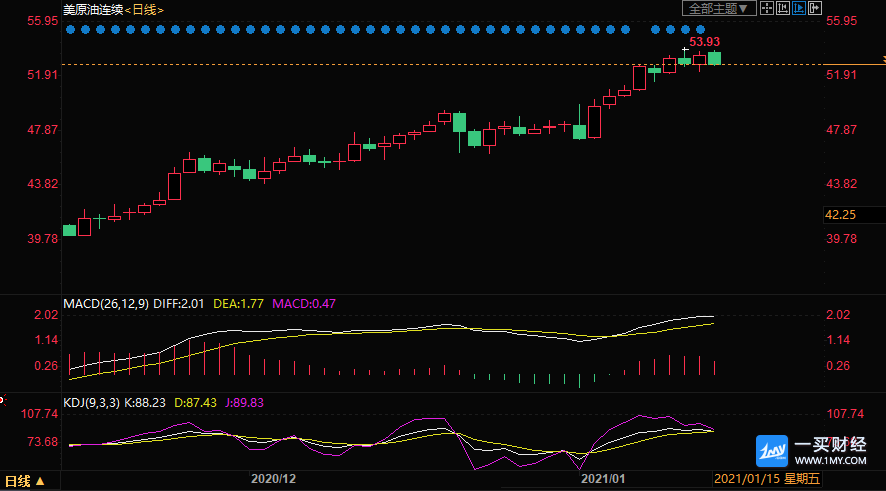Click the 53.93 high price label
Viewport: 886px width, 491px height.
pyautogui.click(x=705, y=42)
